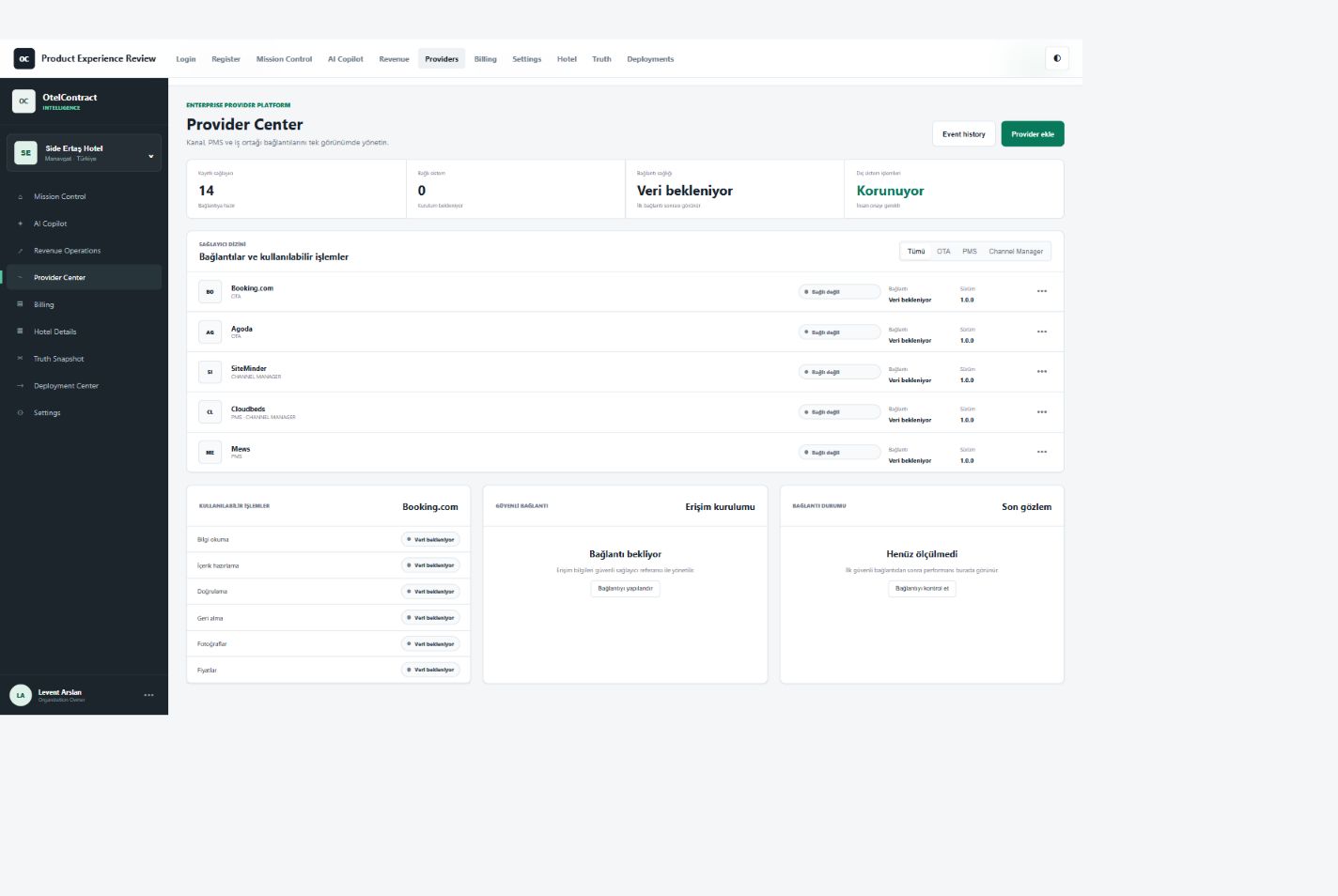The width and height of the screenshot is (1338, 896).
Task: Click the SI SiteMinder provider badge
Action: click(x=210, y=372)
